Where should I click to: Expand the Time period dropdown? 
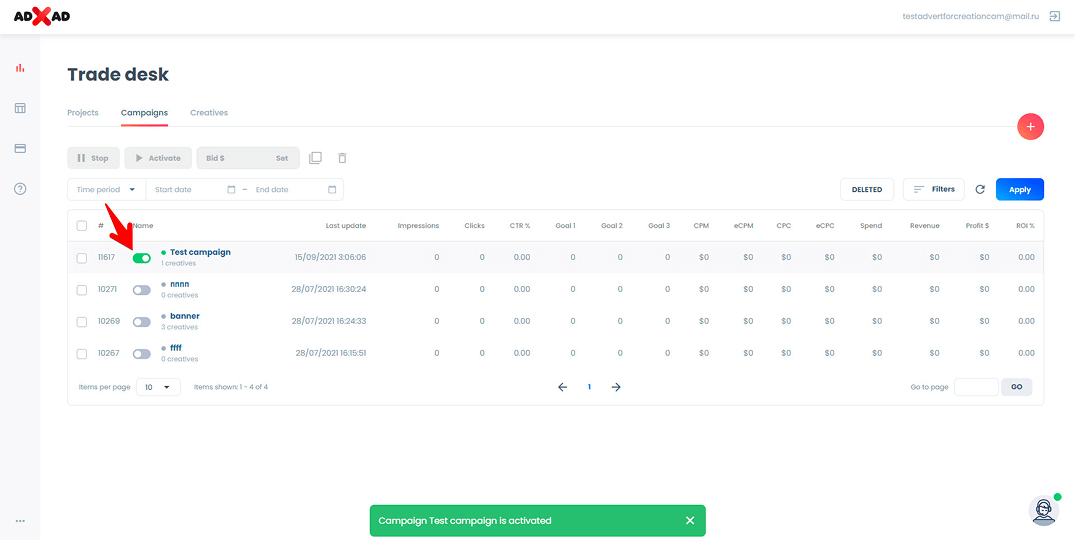(106, 189)
